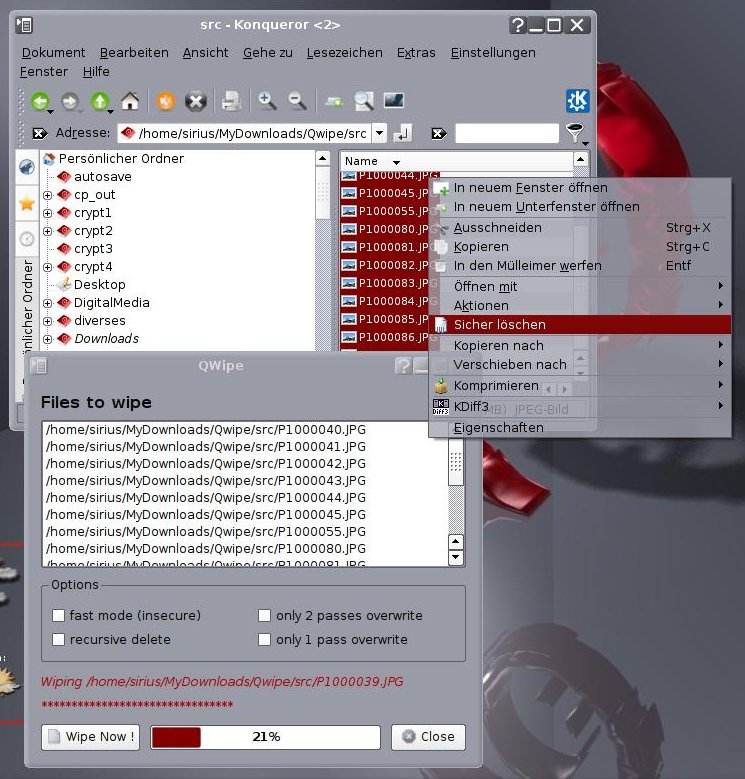Zoom out with the magnifier minus icon
Viewport: 745px width, 779px height.
[298, 101]
